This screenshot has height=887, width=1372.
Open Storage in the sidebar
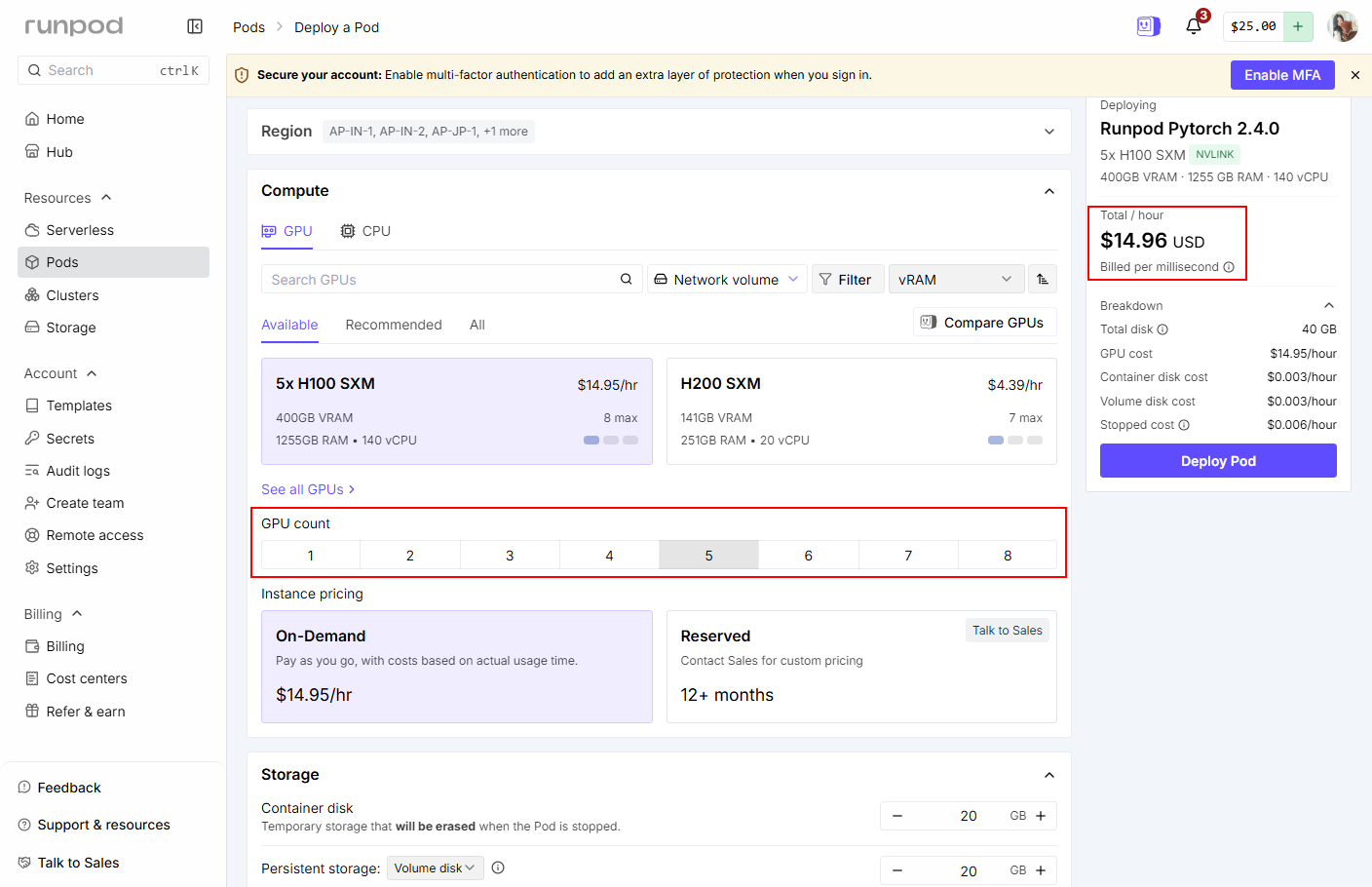tap(113, 328)
